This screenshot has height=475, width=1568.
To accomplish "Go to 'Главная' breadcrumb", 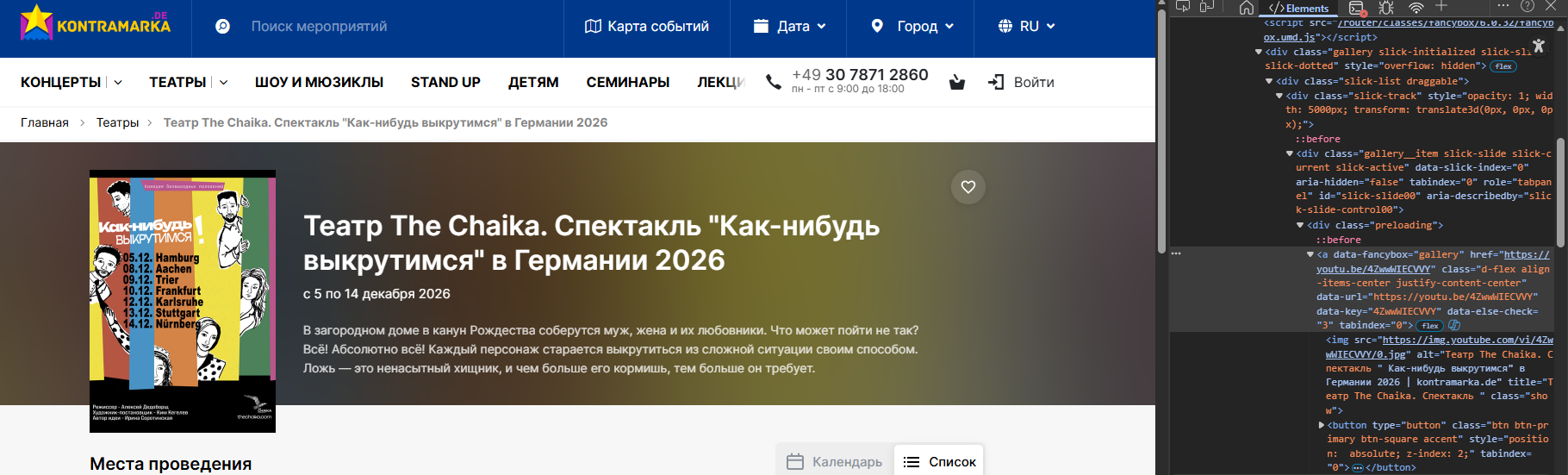I will click(x=45, y=122).
